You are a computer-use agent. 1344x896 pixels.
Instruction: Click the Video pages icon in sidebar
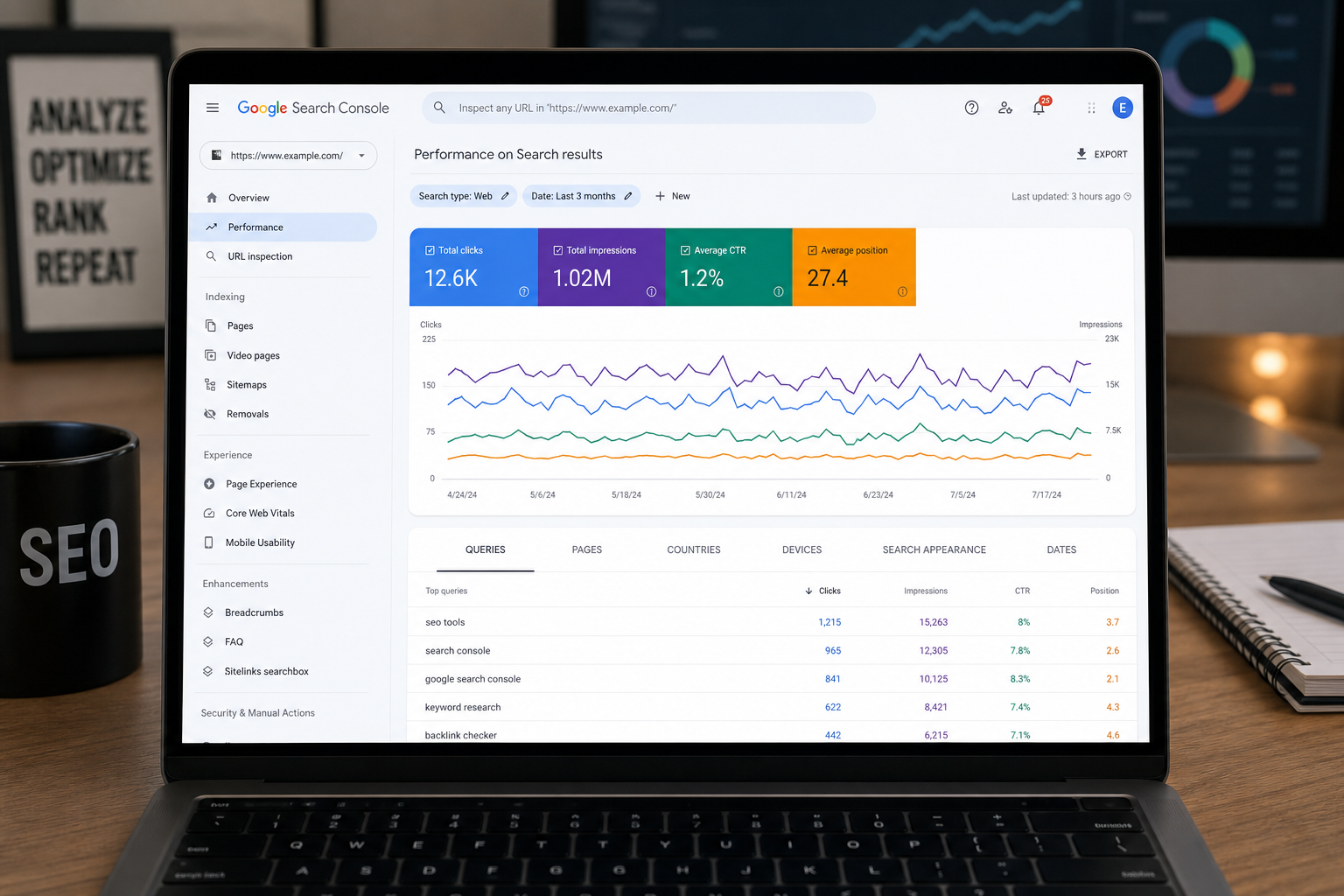(210, 355)
